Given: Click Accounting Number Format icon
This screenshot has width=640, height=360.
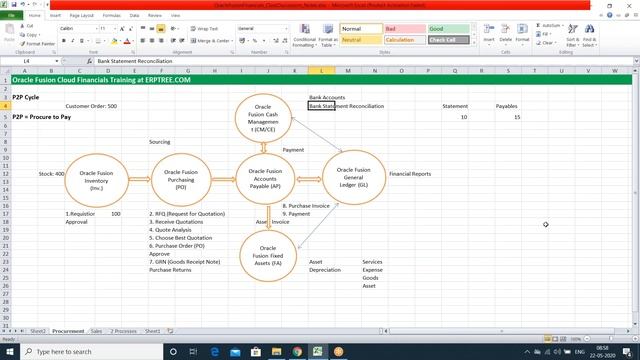Looking at the screenshot, I should point(242,41).
